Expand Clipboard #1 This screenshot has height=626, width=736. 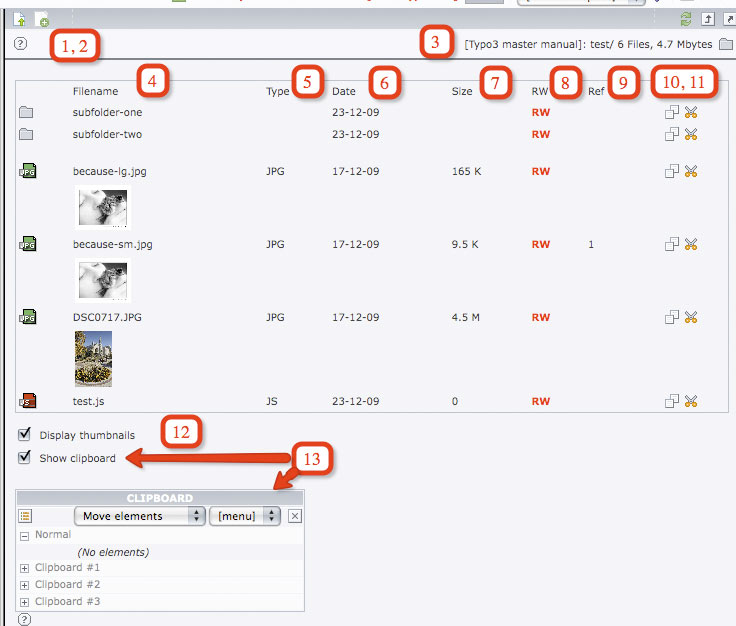(25, 568)
